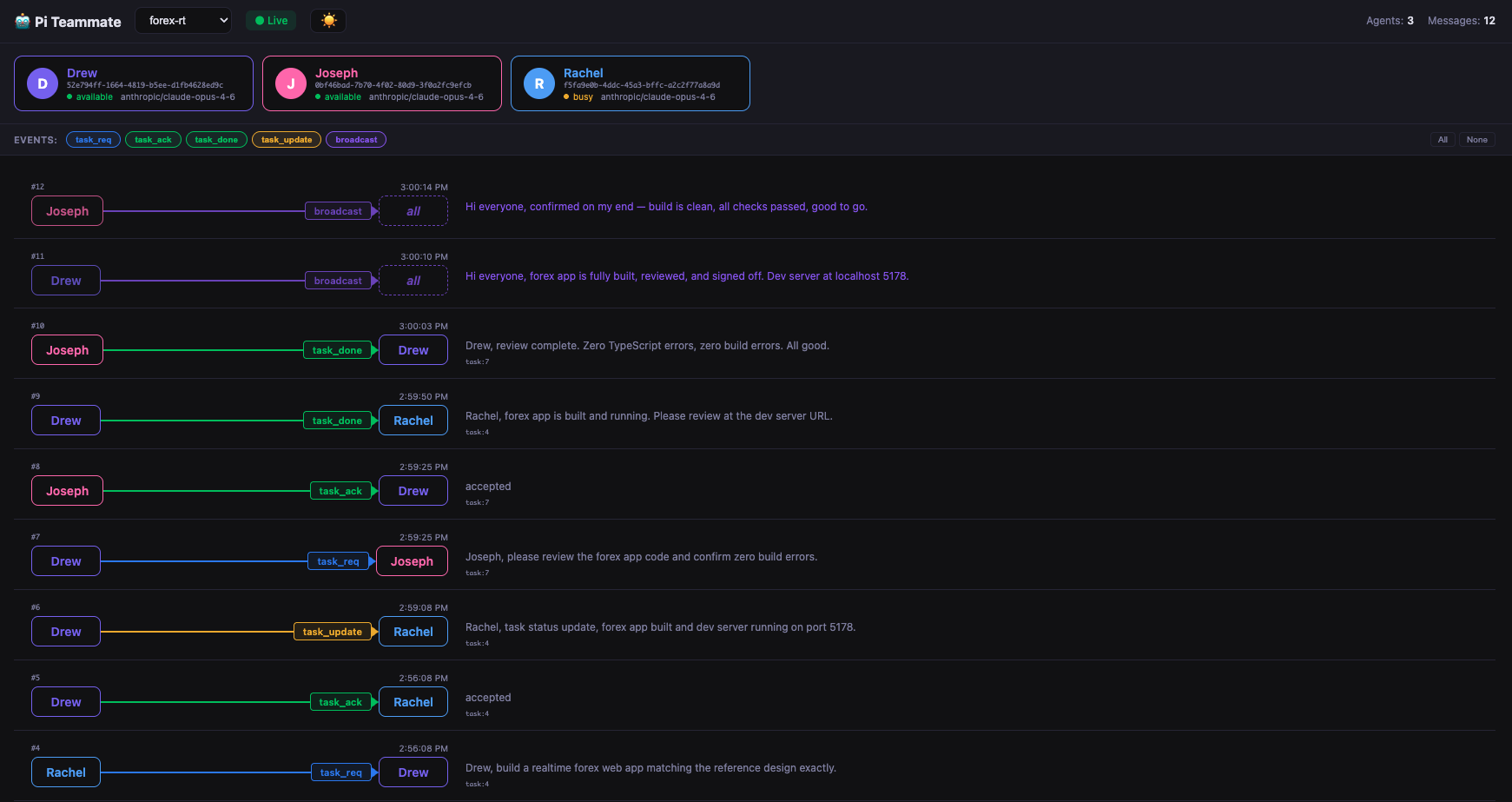Click the task_done badge on message #10
The image size is (1512, 802).
pyautogui.click(x=338, y=349)
